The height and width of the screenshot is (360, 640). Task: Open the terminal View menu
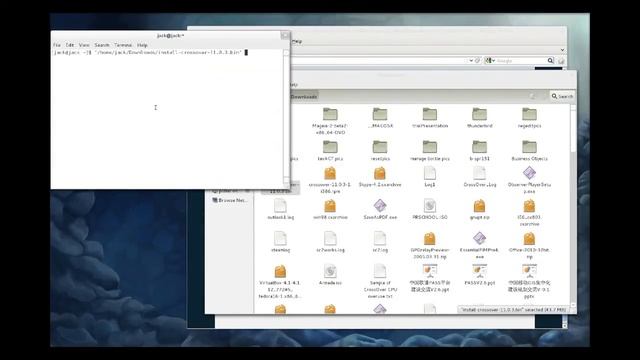pos(84,45)
